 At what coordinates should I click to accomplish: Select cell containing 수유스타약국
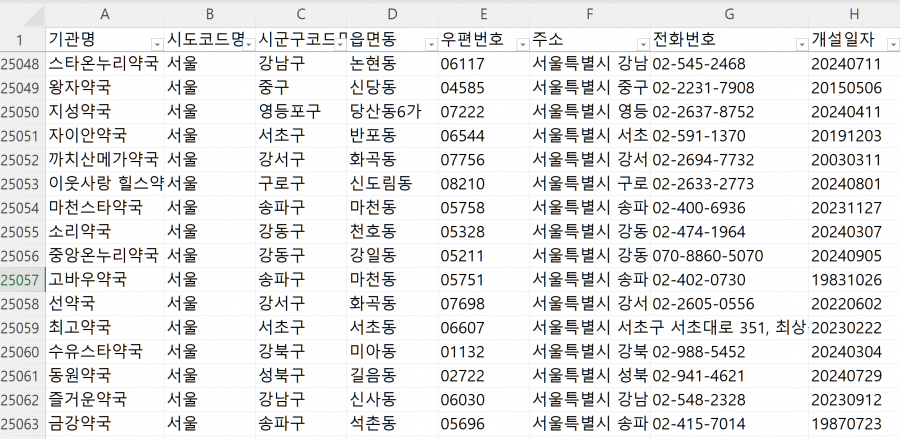[104, 351]
